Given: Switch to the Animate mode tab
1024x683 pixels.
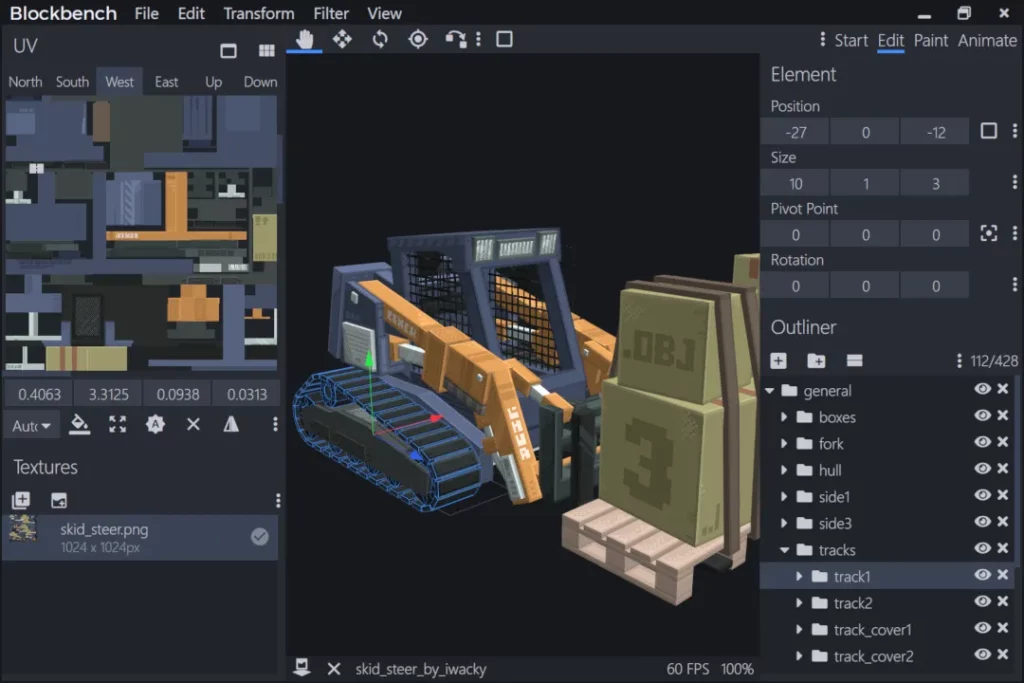Looking at the screenshot, I should tap(987, 40).
